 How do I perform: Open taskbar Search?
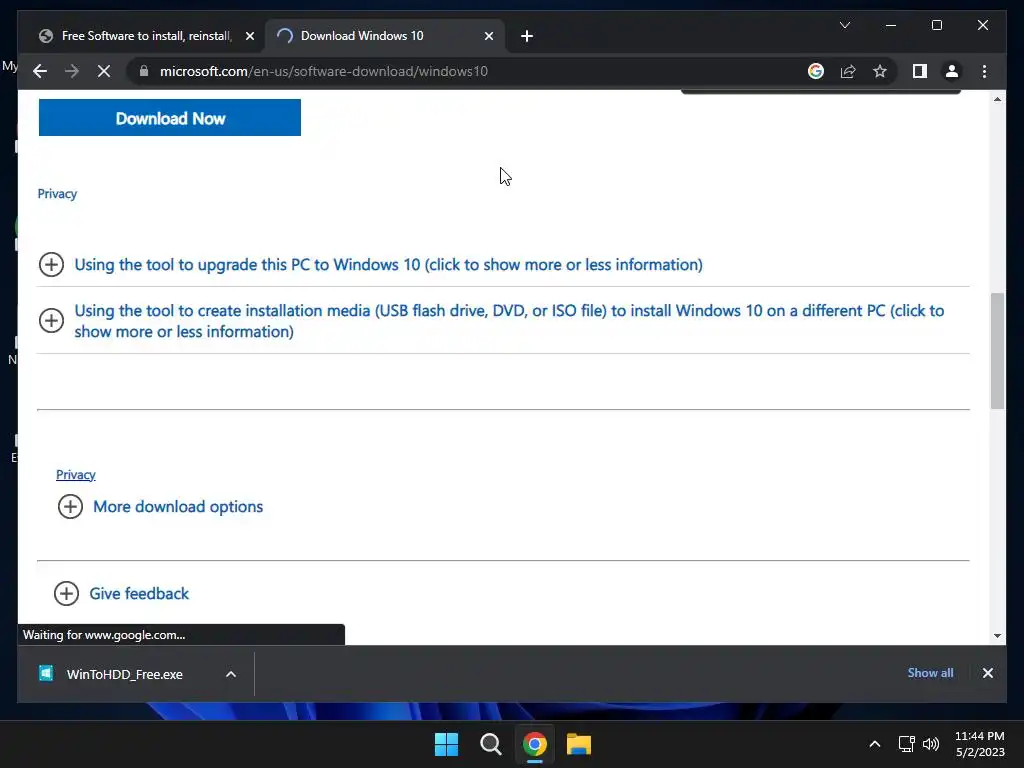490,744
